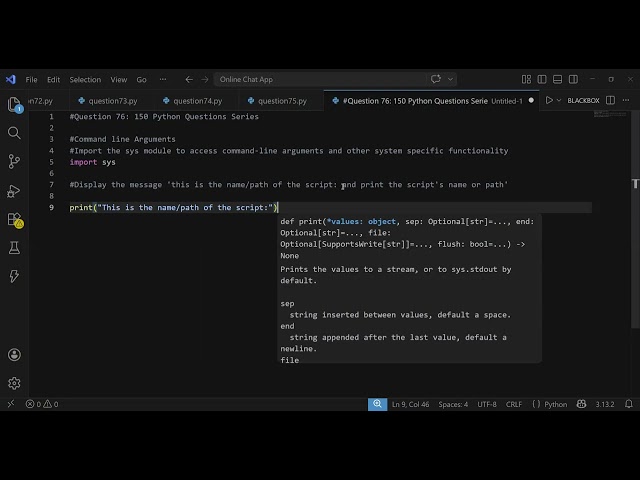Click the line 4 '#Import the sys module' comment
Image resolution: width=640 pixels, height=480 pixels.
pyautogui.click(x=289, y=151)
